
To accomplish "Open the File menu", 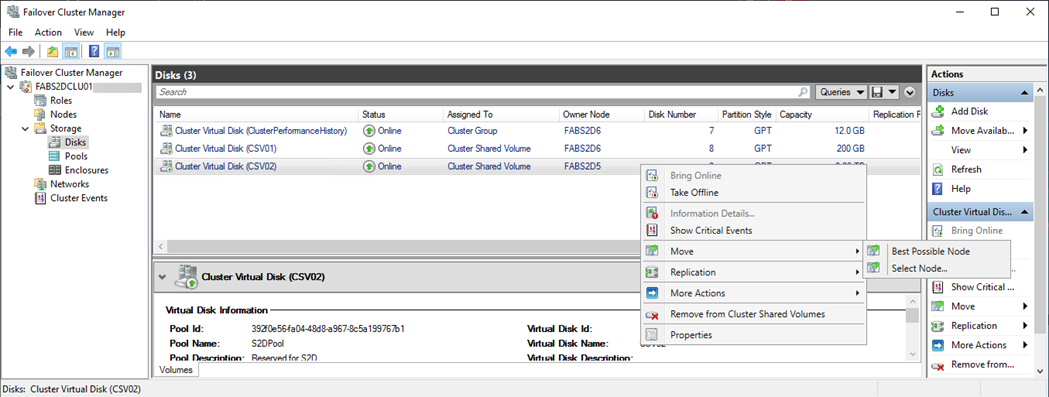I will [x=15, y=32].
